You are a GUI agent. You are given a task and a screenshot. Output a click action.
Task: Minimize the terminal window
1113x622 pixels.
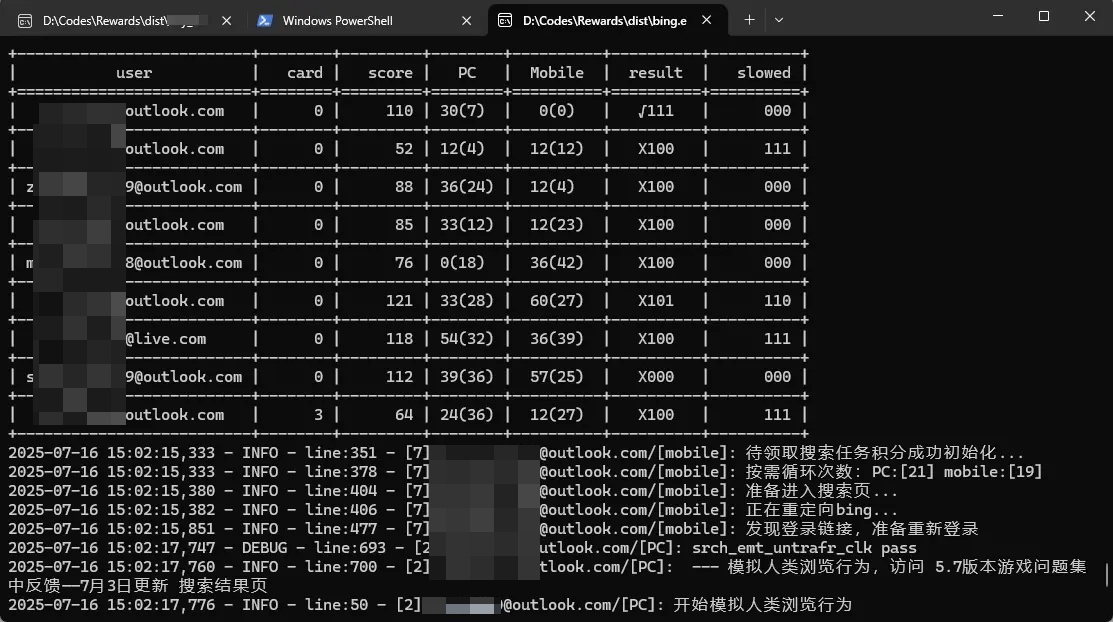998,16
